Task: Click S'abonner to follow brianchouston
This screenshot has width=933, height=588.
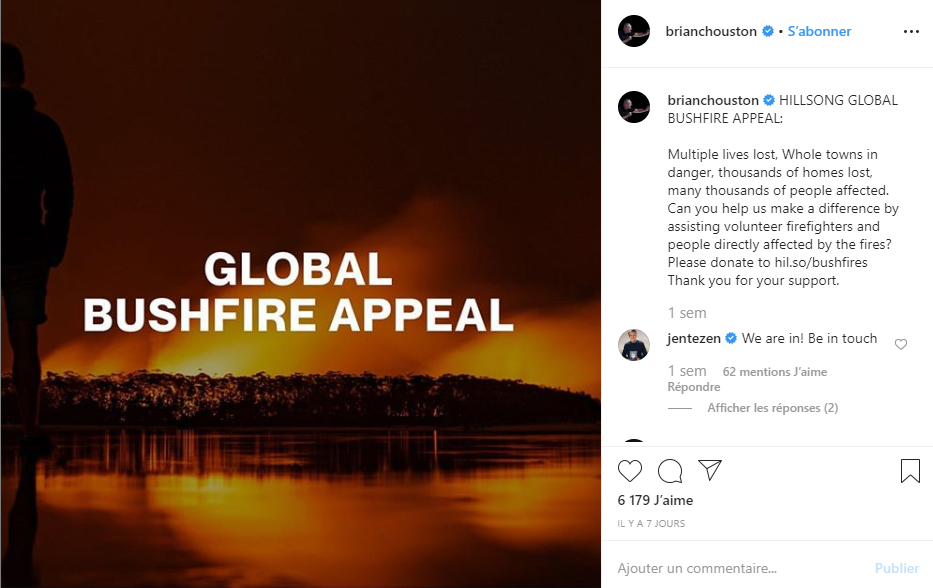Action: coord(819,32)
